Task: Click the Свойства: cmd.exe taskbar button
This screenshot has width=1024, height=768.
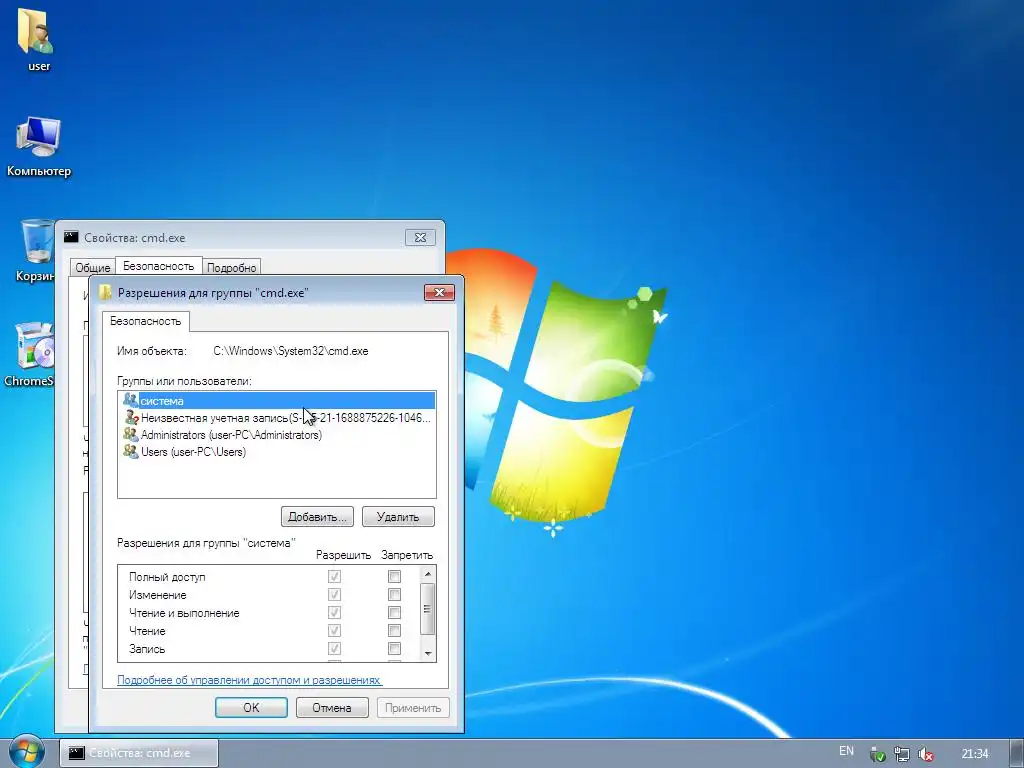Action: point(139,753)
